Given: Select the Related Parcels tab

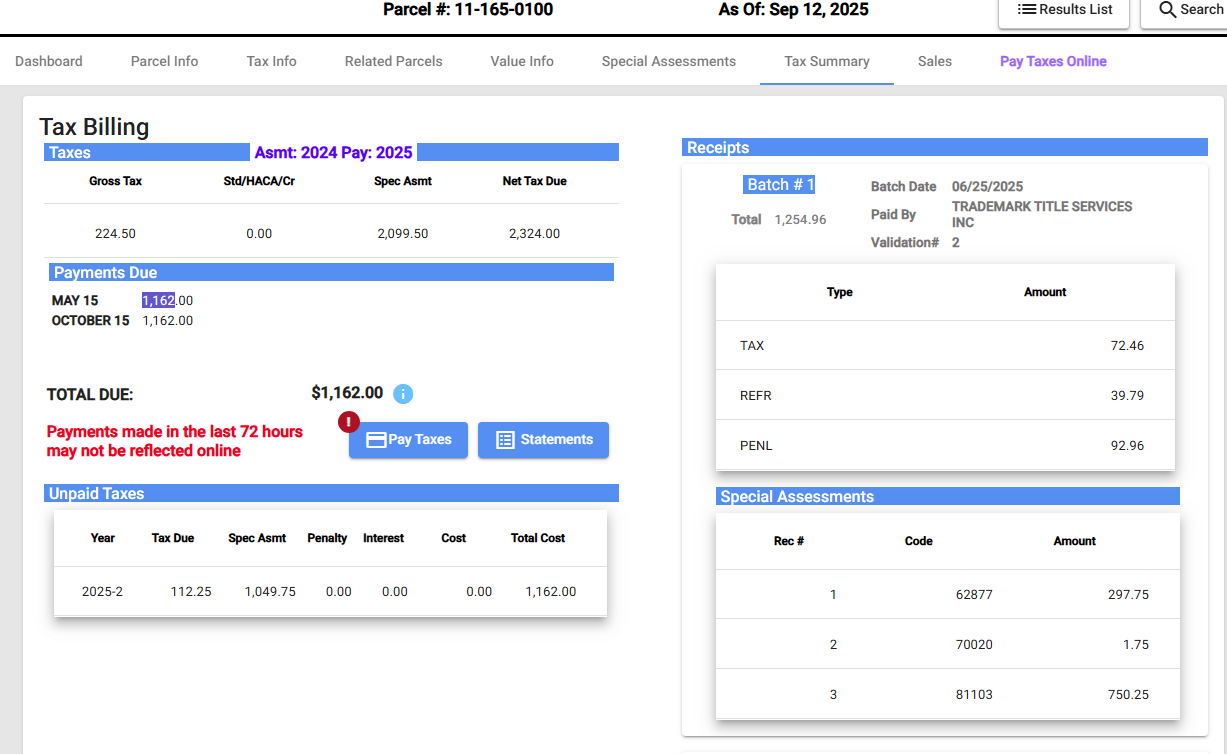Looking at the screenshot, I should coord(393,61).
